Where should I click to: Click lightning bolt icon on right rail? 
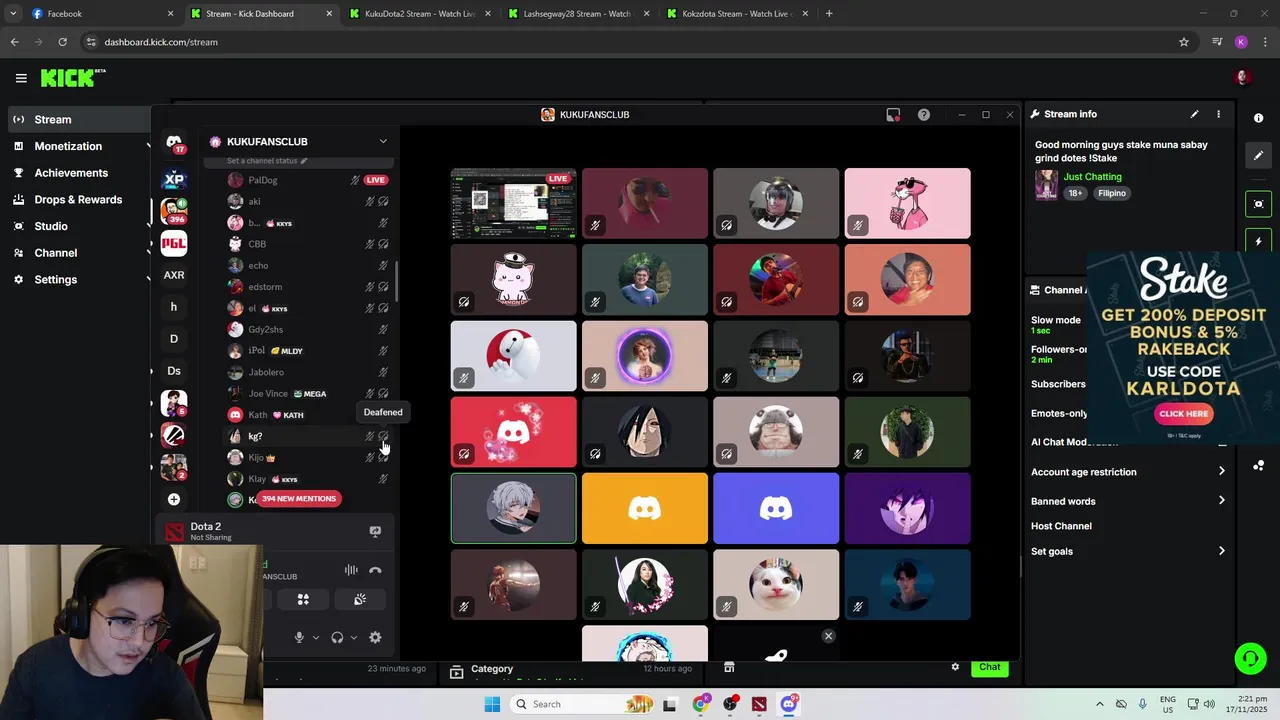[1258, 242]
